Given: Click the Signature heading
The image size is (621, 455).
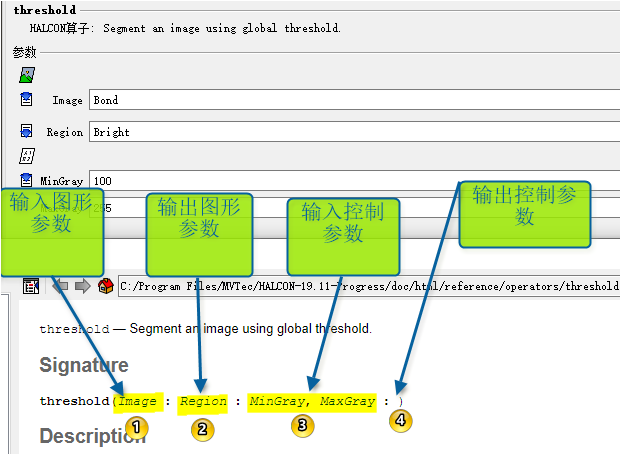Looking at the screenshot, I should (84, 365).
